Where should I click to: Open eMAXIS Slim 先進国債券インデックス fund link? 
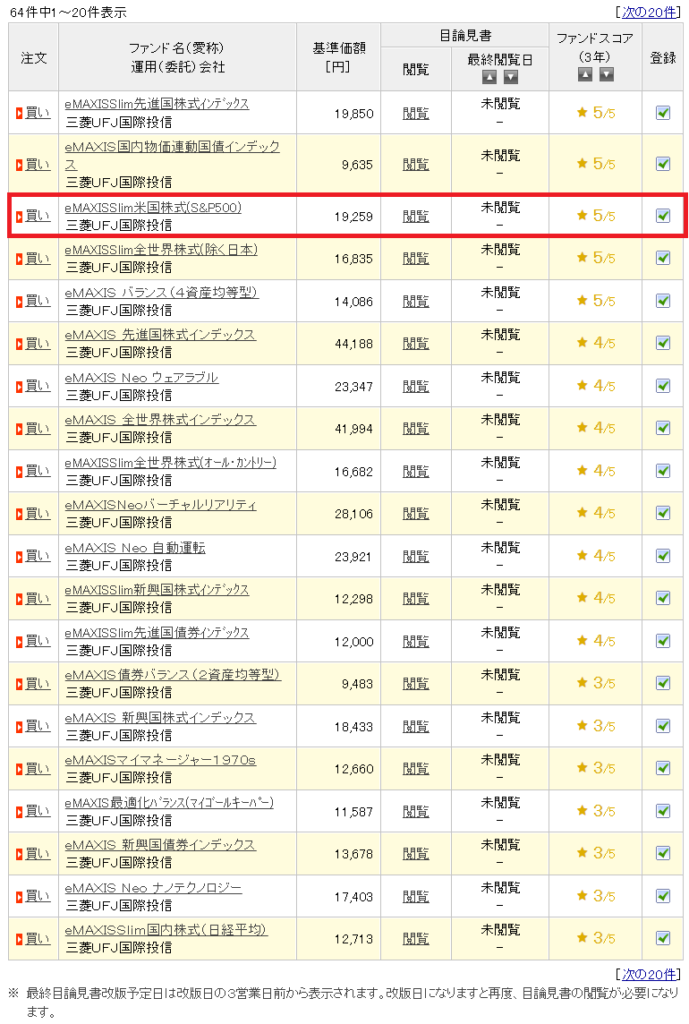click(x=157, y=632)
